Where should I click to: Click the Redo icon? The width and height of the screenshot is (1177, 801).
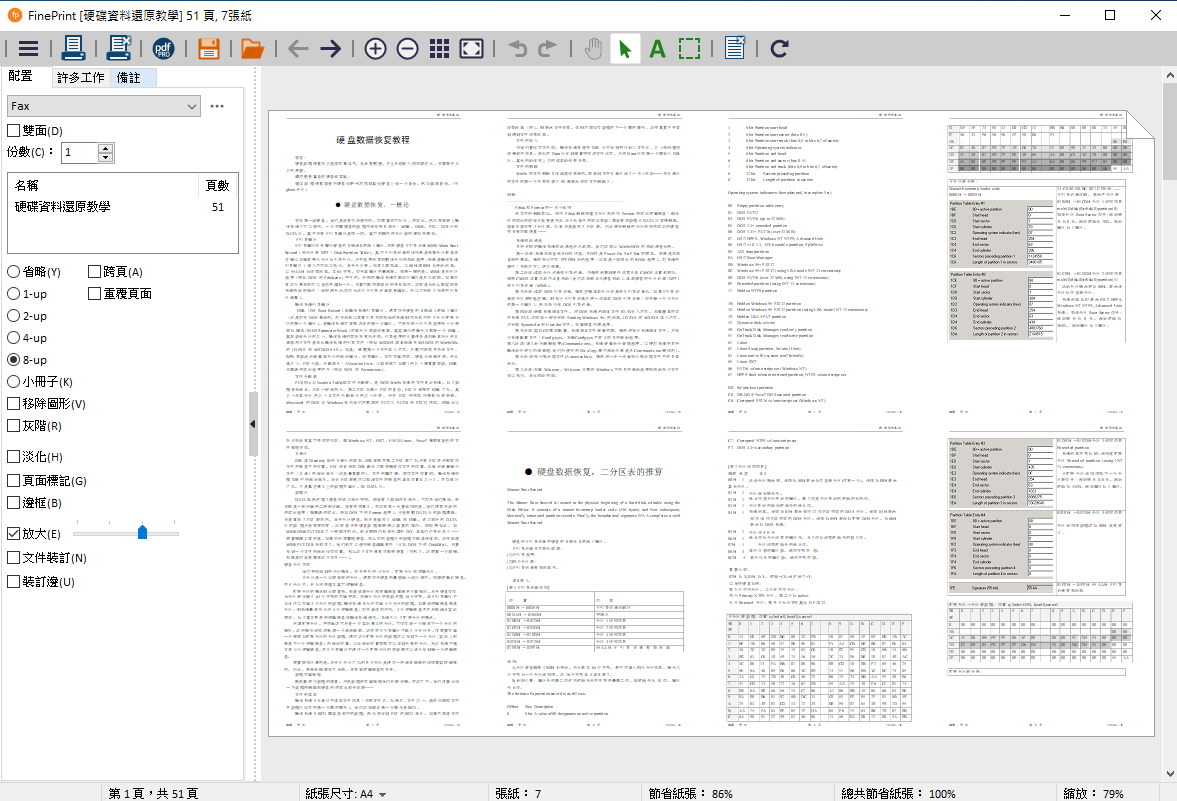tap(547, 49)
